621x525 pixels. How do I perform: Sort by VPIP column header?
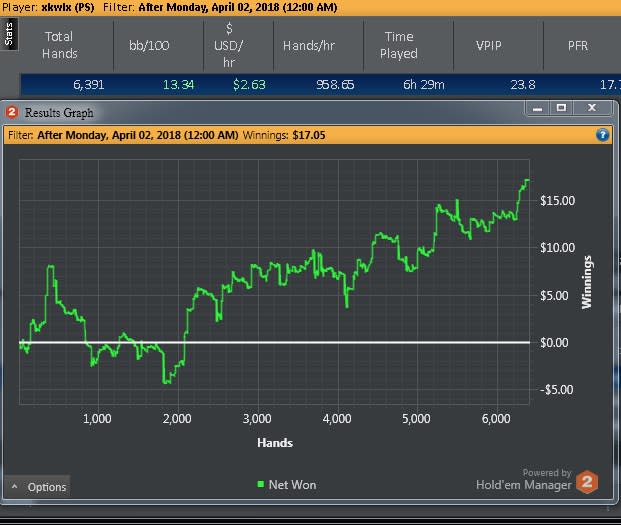pyautogui.click(x=489, y=46)
